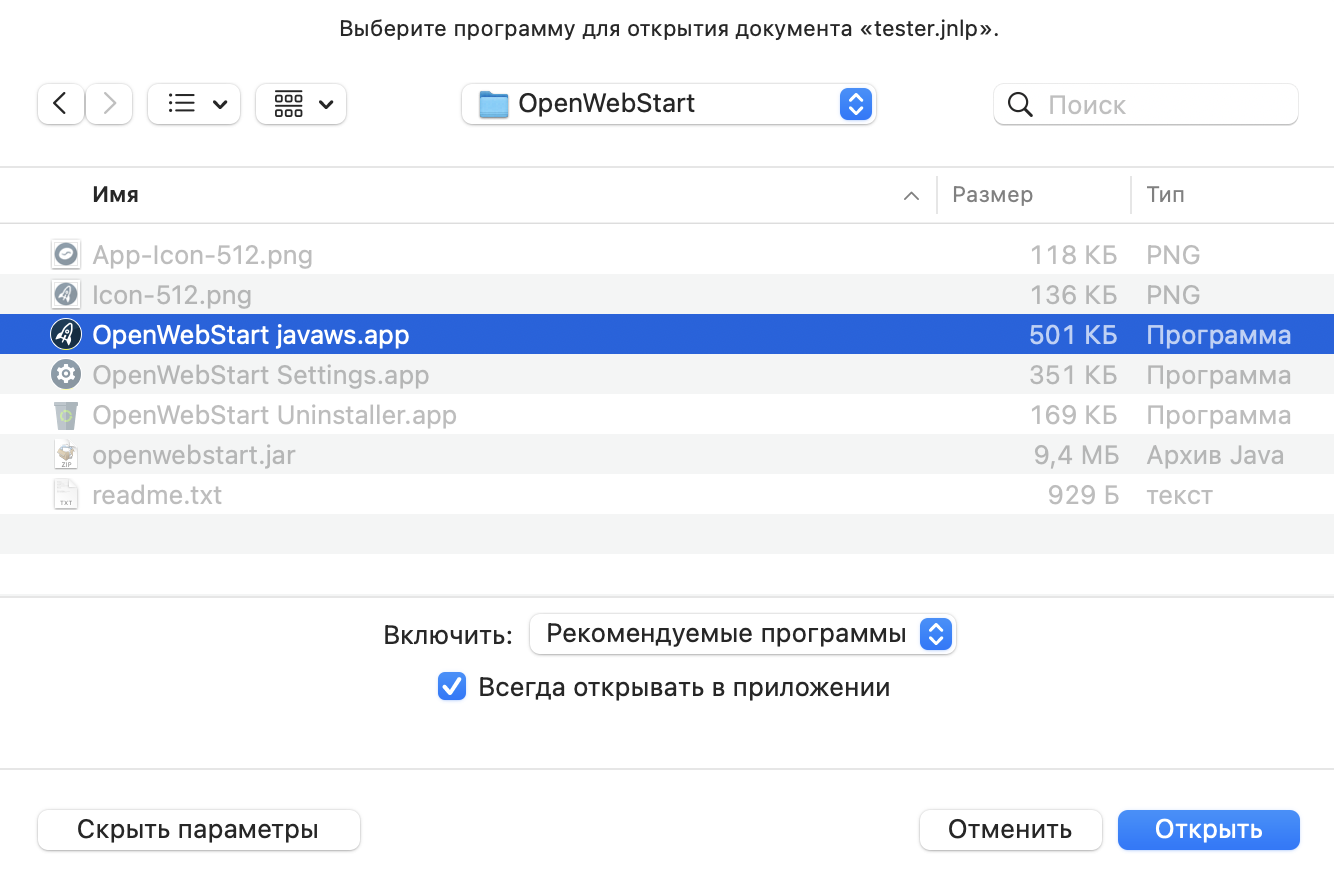This screenshot has height=870, width=1334.
Task: Sort files by the "Размер" column
Action: coord(992,195)
